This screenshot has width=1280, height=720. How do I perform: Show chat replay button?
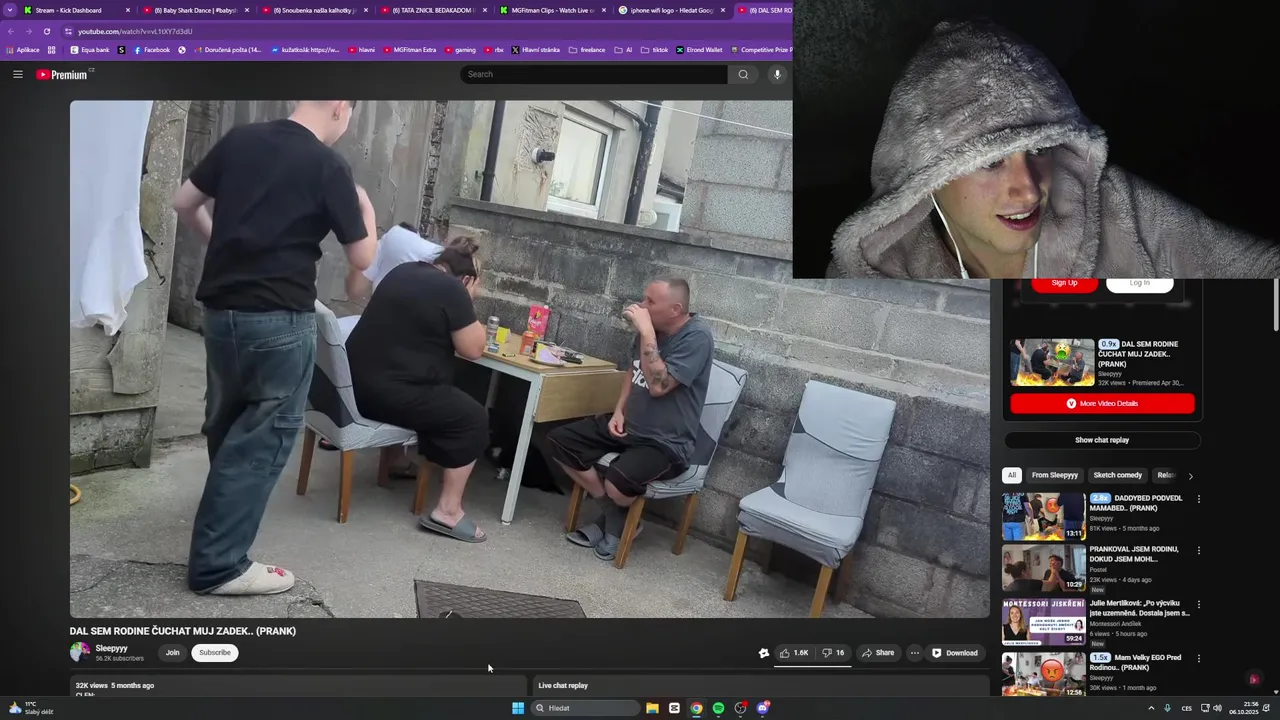[x=1102, y=440]
